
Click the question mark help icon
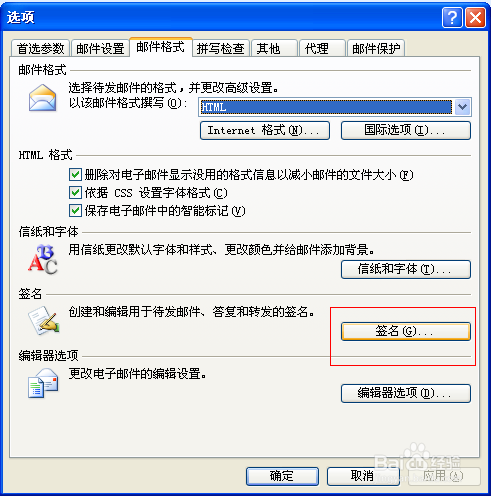[x=452, y=18]
